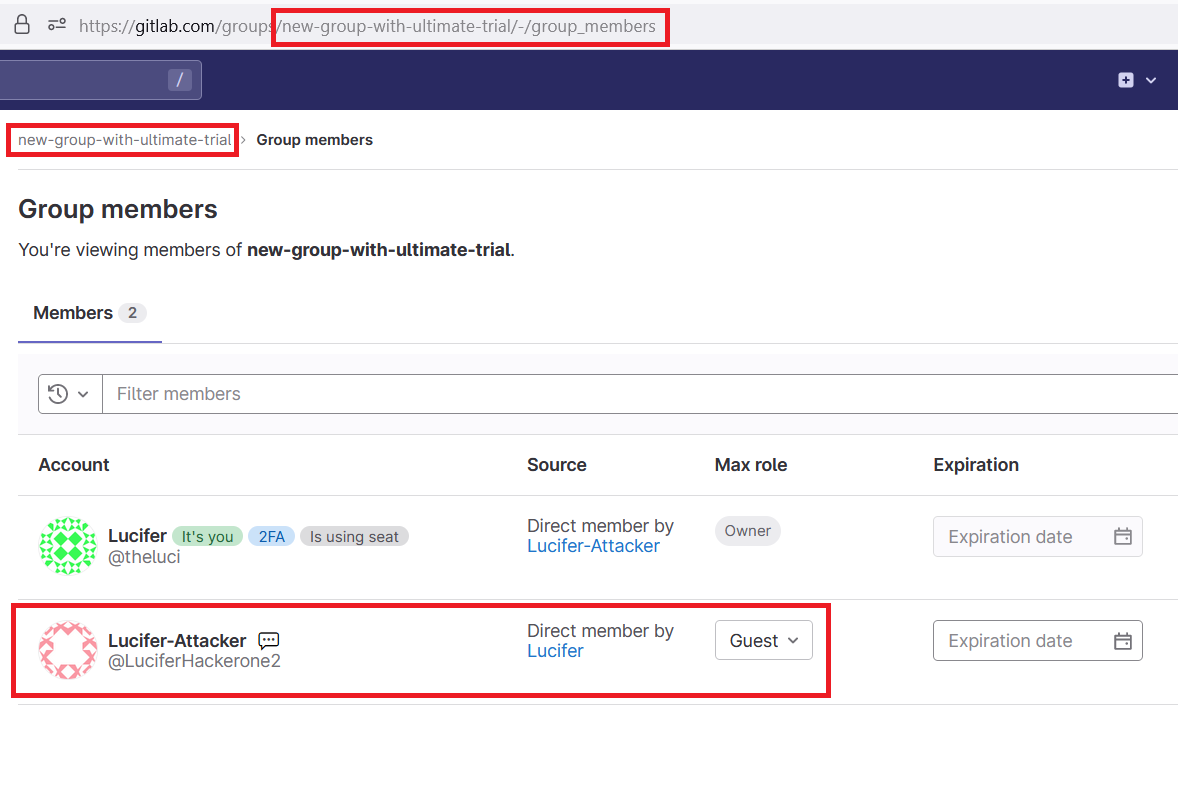Click Lucifer-Attacker's pink avatar

(x=67, y=650)
